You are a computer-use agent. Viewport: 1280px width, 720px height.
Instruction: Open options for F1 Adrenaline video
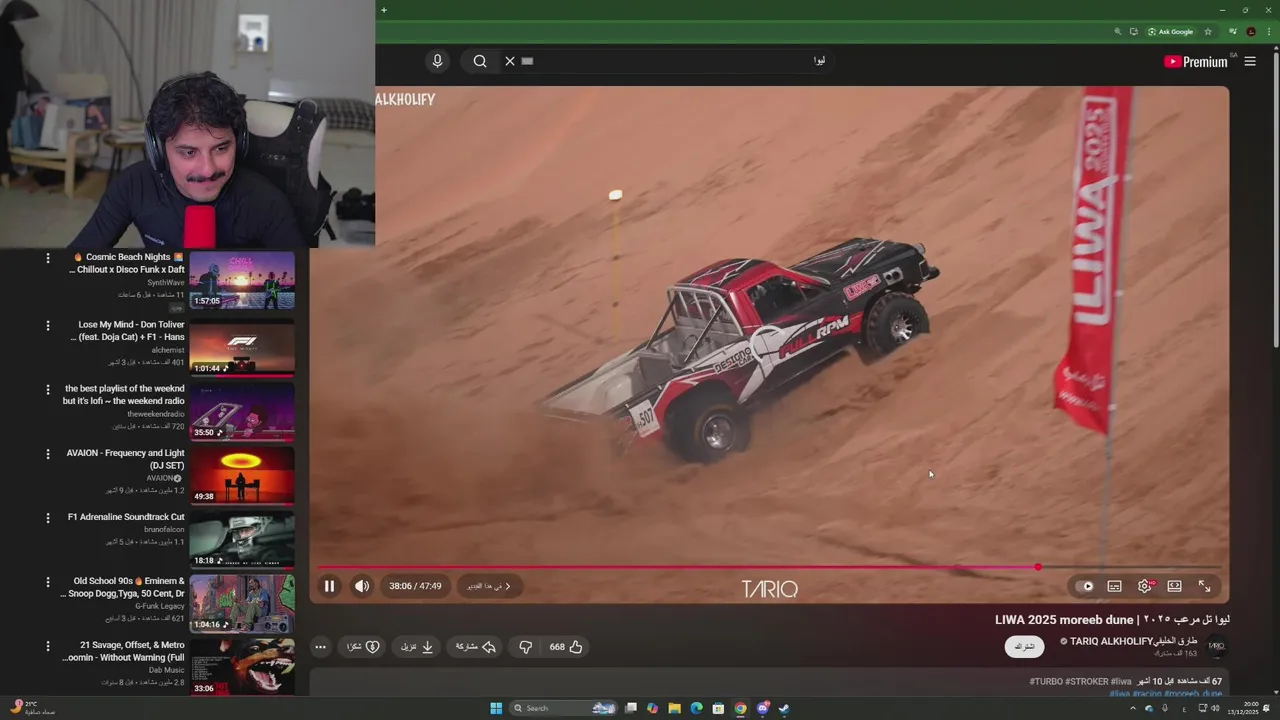tap(47, 518)
